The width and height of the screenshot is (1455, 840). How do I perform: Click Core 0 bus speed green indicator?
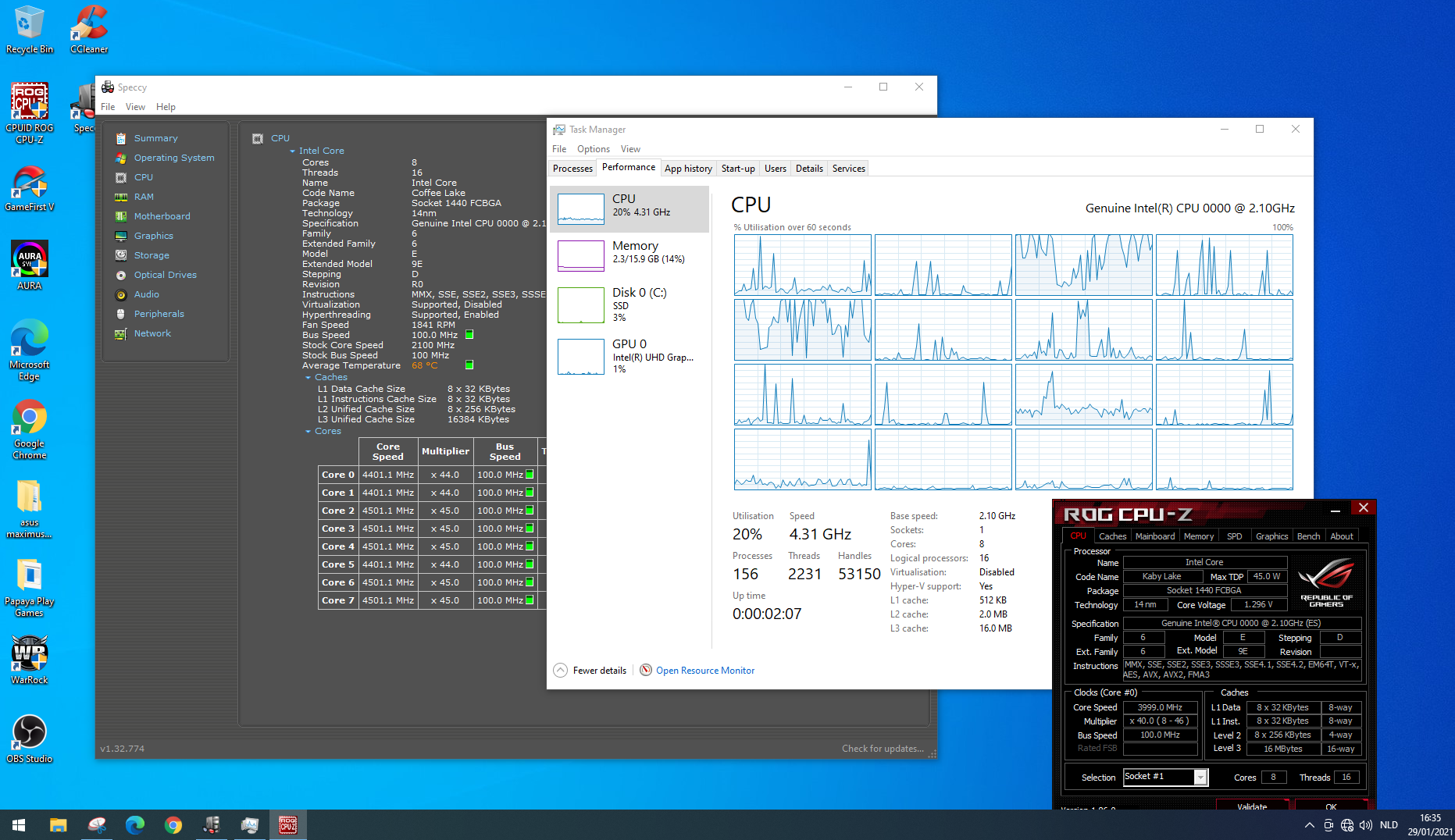tap(530, 475)
